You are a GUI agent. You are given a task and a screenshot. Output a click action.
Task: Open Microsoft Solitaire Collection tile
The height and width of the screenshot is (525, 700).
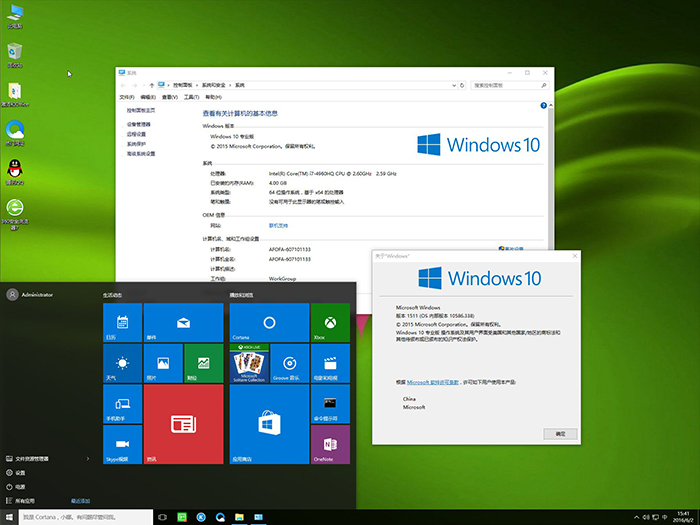[248, 364]
